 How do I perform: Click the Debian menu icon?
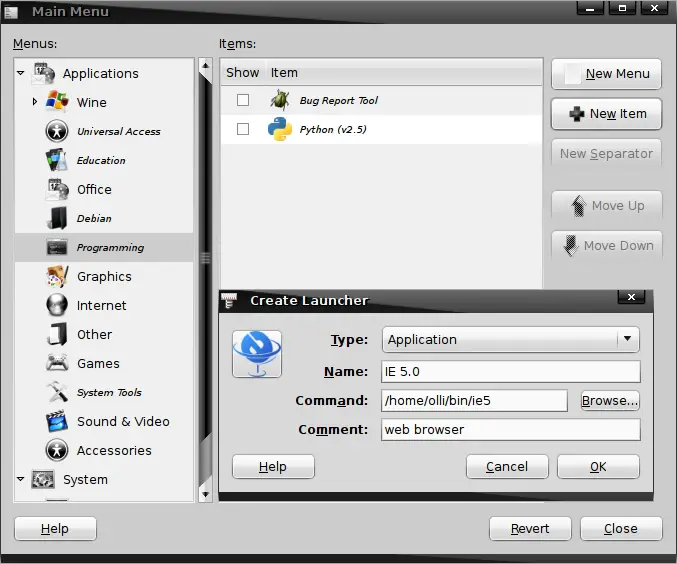coord(57,218)
